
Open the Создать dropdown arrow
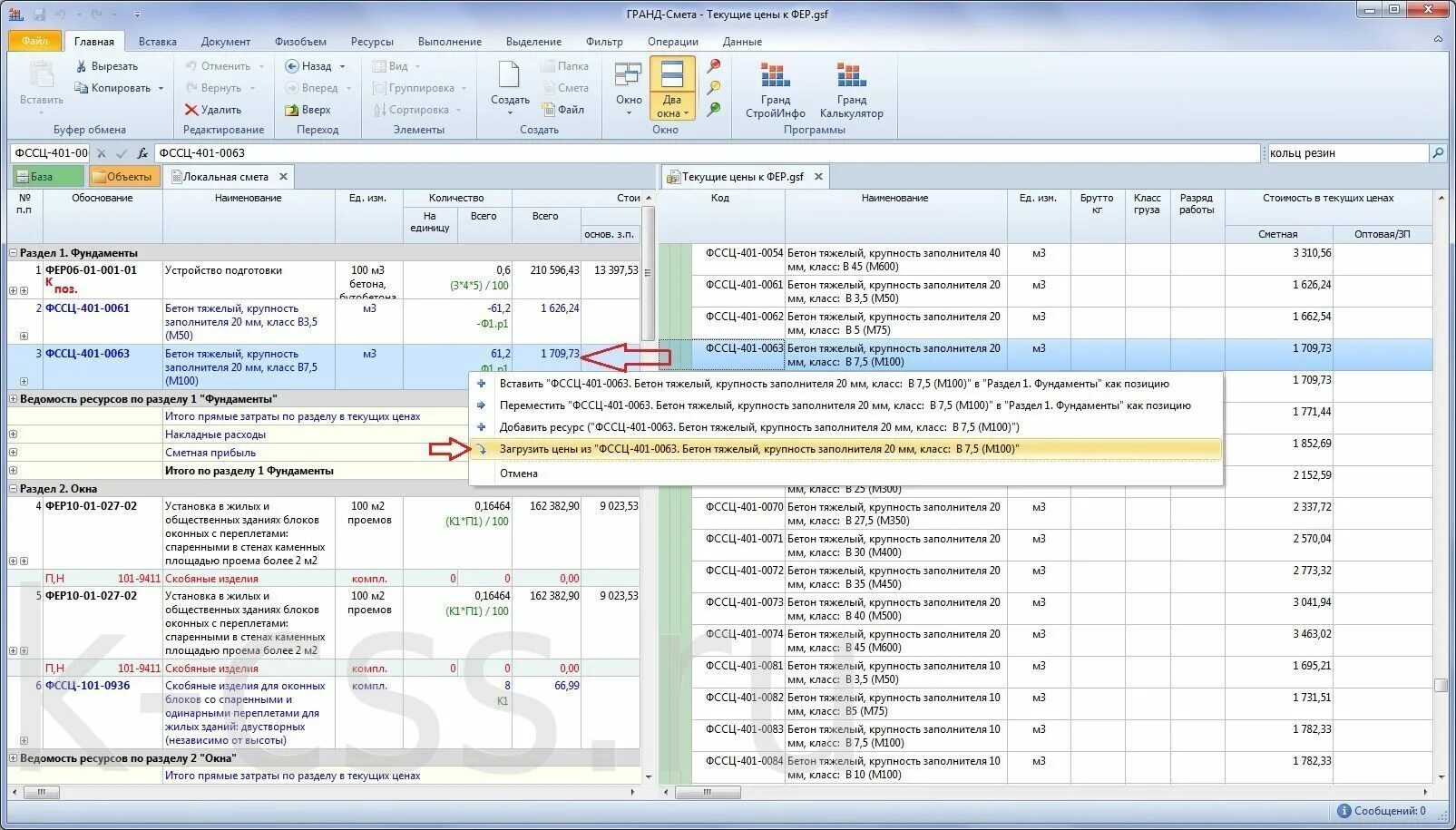510,113
